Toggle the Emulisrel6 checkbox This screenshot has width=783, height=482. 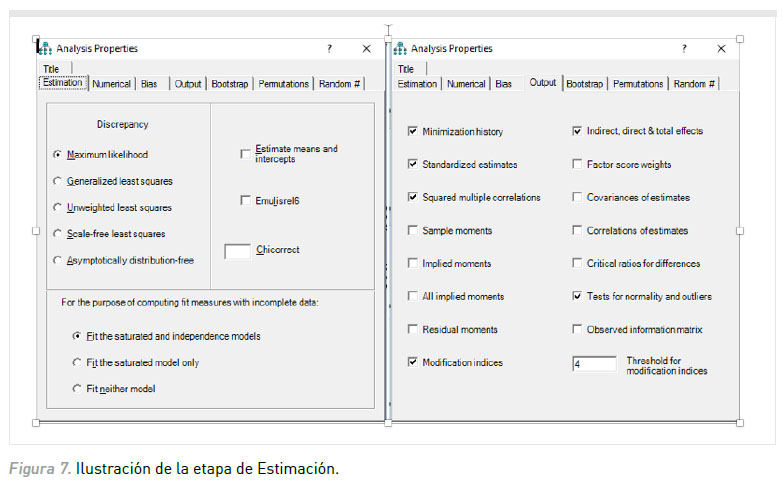click(245, 200)
